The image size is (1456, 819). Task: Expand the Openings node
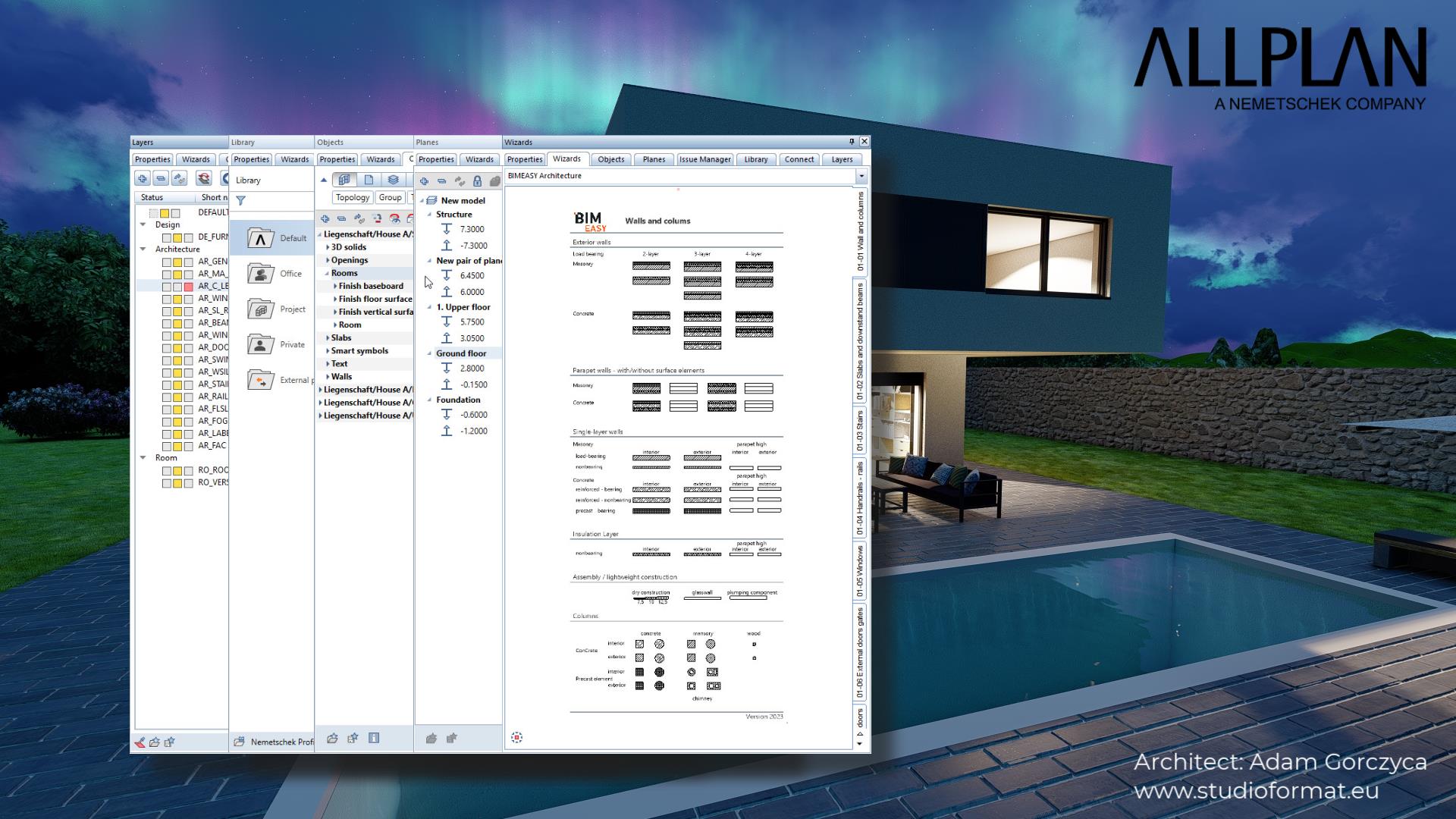coord(328,260)
